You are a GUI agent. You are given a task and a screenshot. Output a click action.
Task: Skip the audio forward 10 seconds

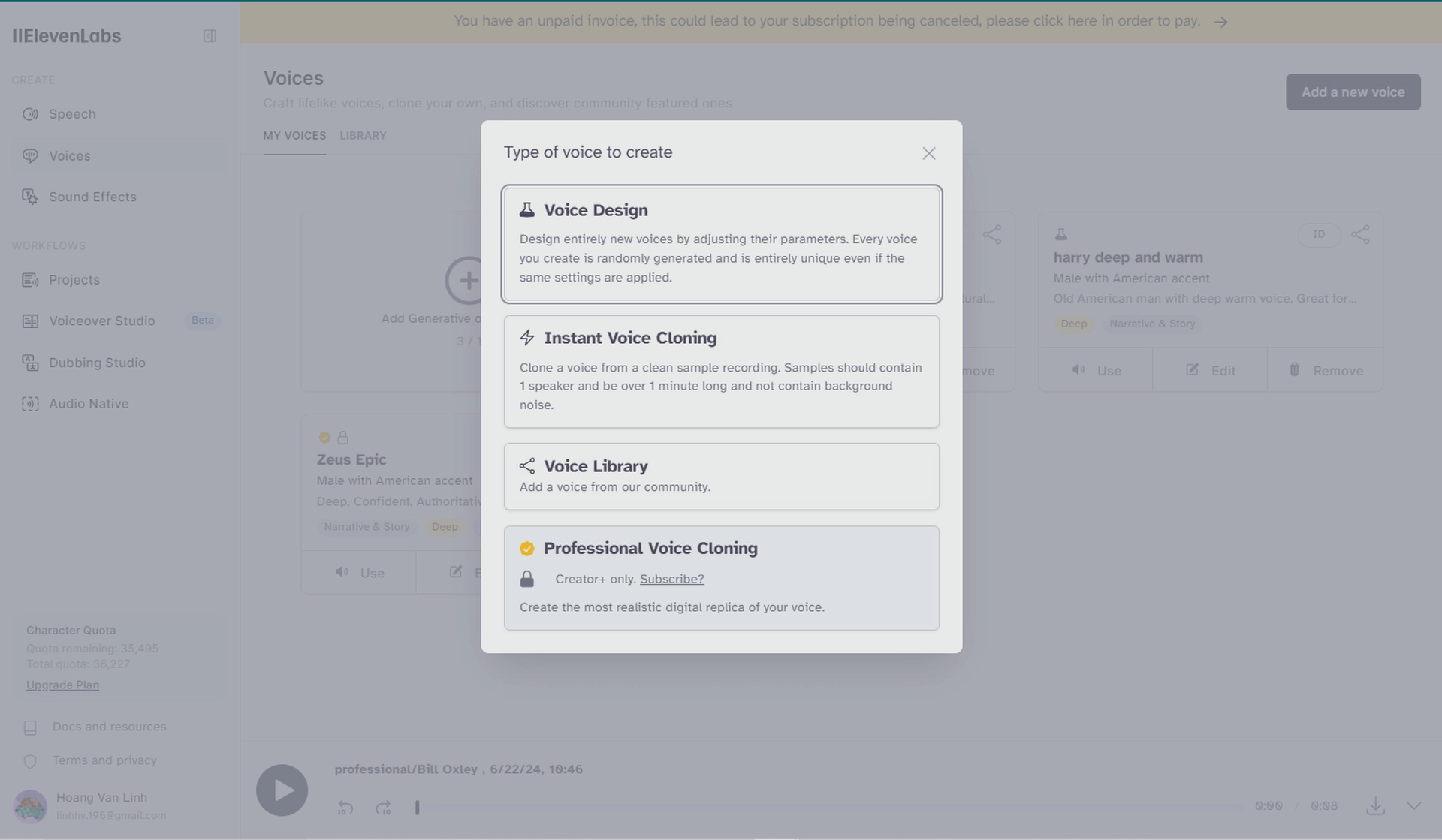click(383, 808)
